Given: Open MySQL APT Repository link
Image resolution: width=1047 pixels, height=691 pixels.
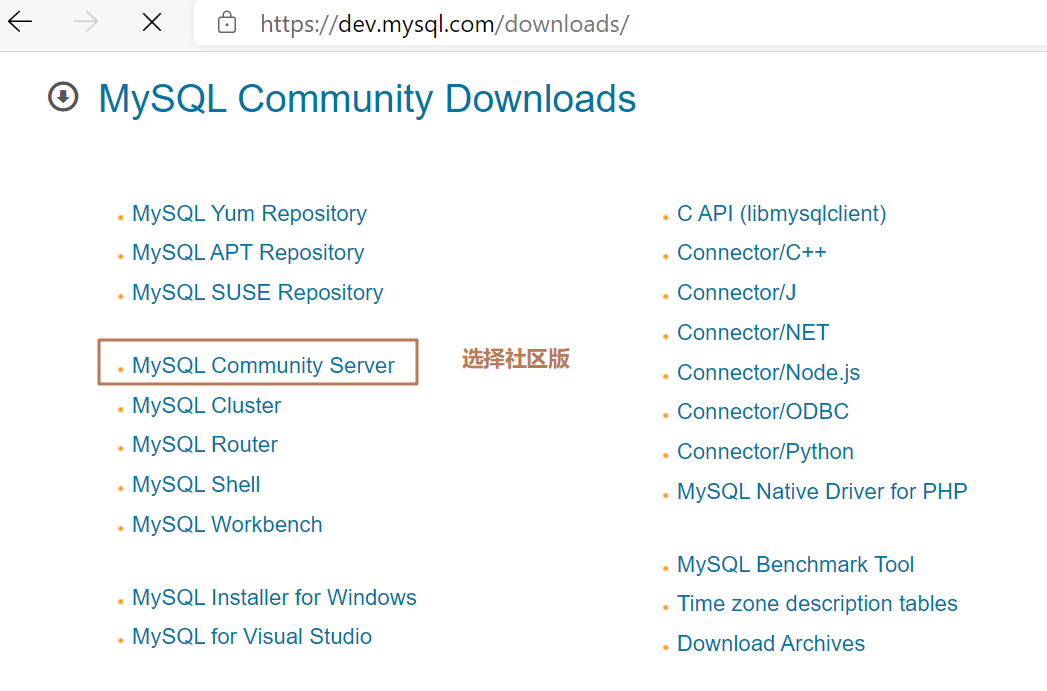Looking at the screenshot, I should coord(248,252).
